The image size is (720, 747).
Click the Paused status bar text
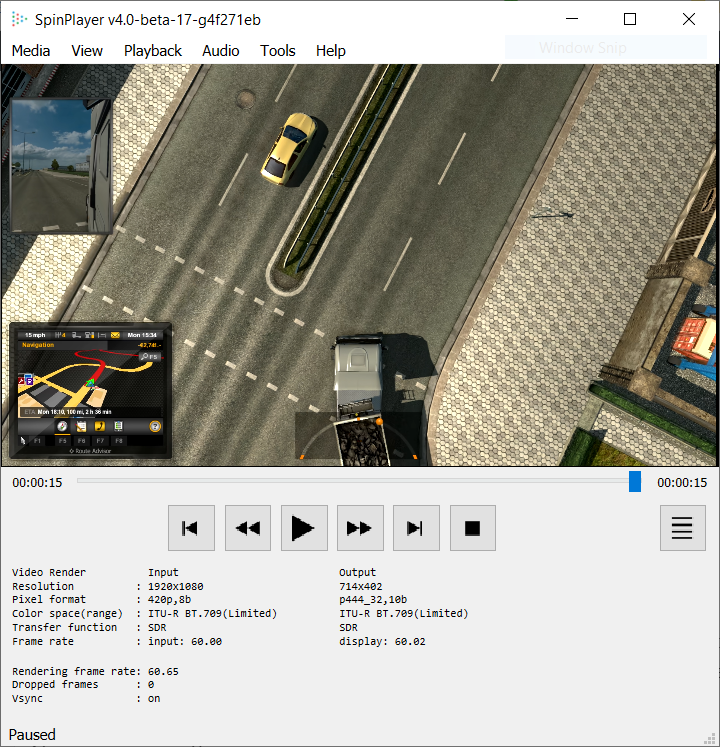pyautogui.click(x=32, y=734)
